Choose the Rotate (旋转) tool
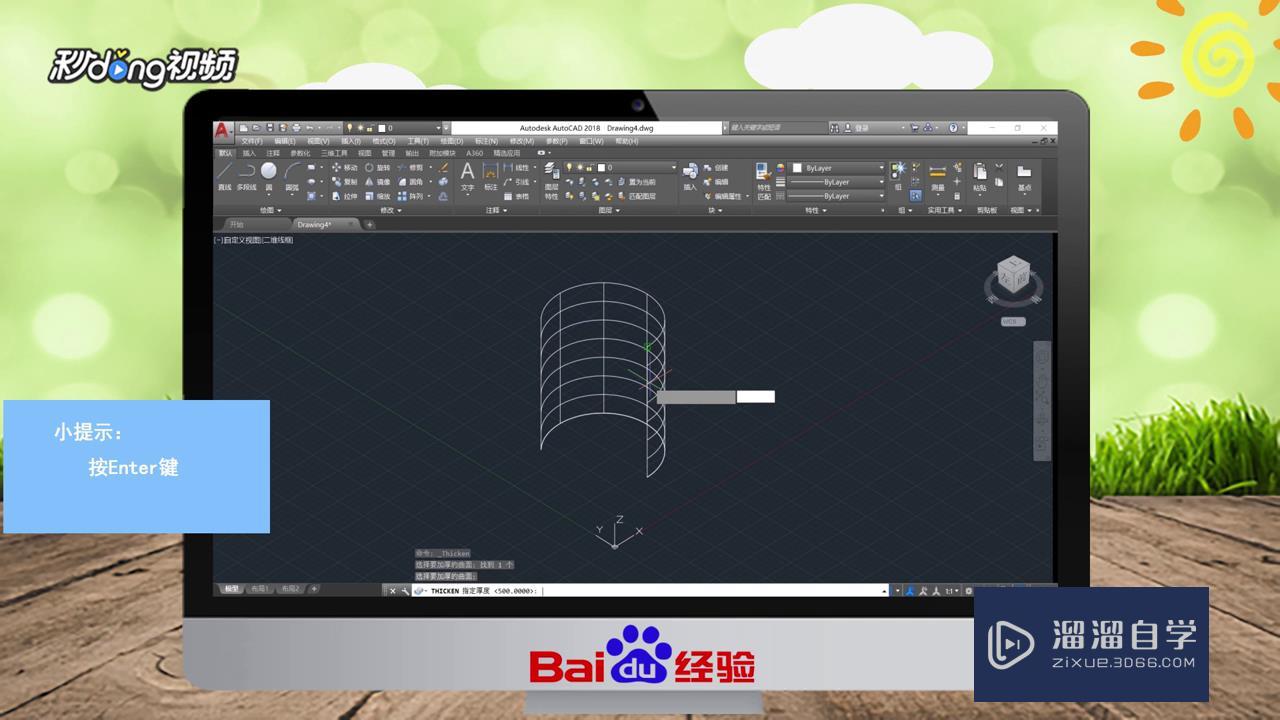Screen dimensions: 1280x720 pyautogui.click(x=379, y=168)
